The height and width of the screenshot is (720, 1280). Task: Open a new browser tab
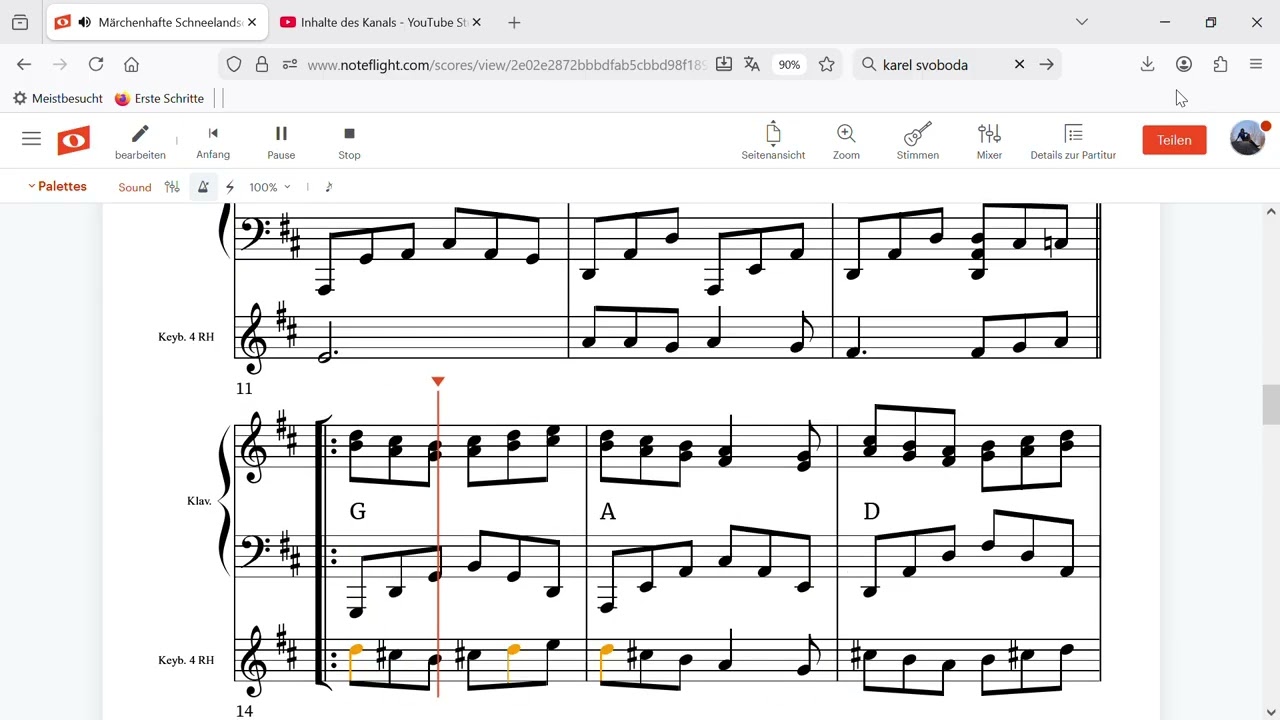514,22
